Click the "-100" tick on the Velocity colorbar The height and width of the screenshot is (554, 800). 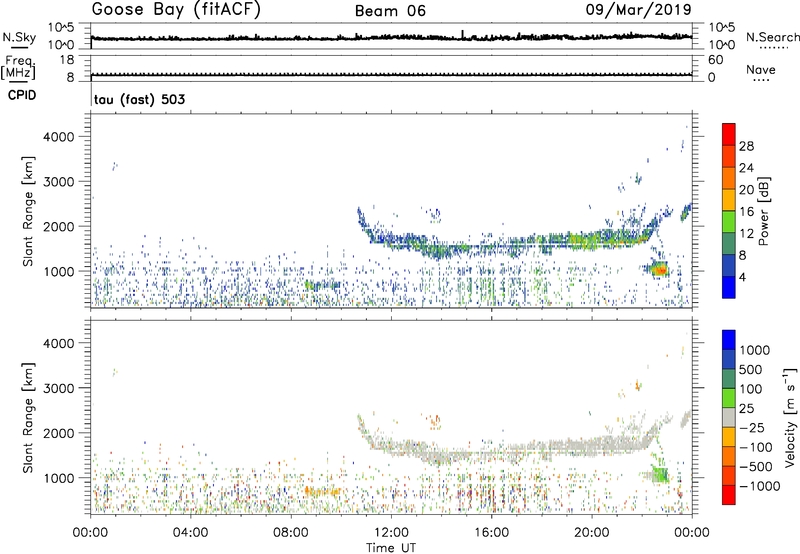click(x=756, y=447)
